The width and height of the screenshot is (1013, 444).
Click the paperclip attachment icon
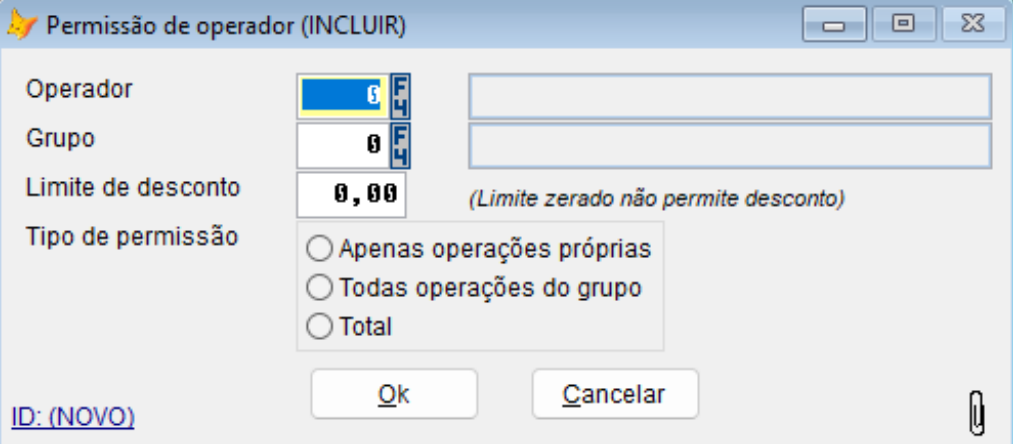click(x=977, y=410)
